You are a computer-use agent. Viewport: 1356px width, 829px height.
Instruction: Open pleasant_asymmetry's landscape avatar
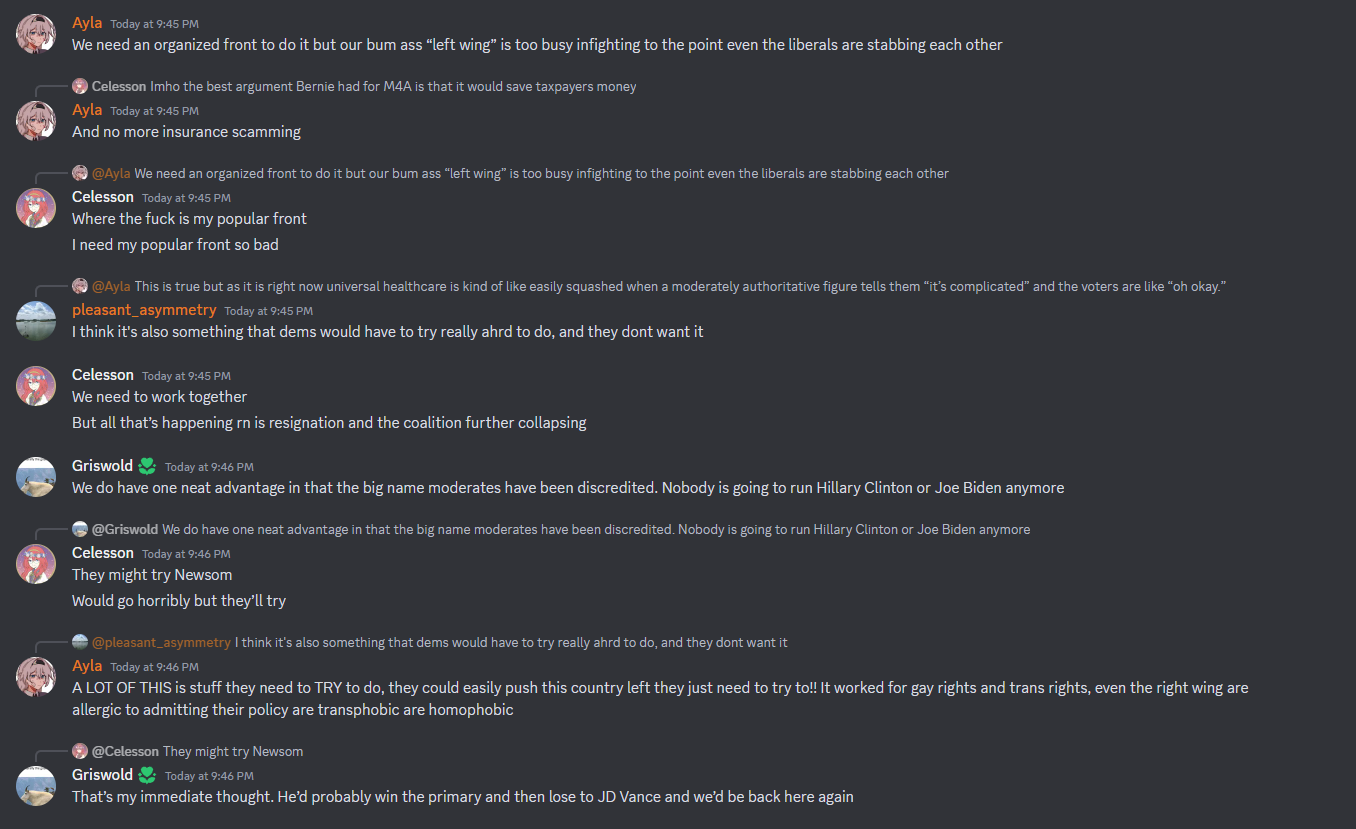[36, 320]
